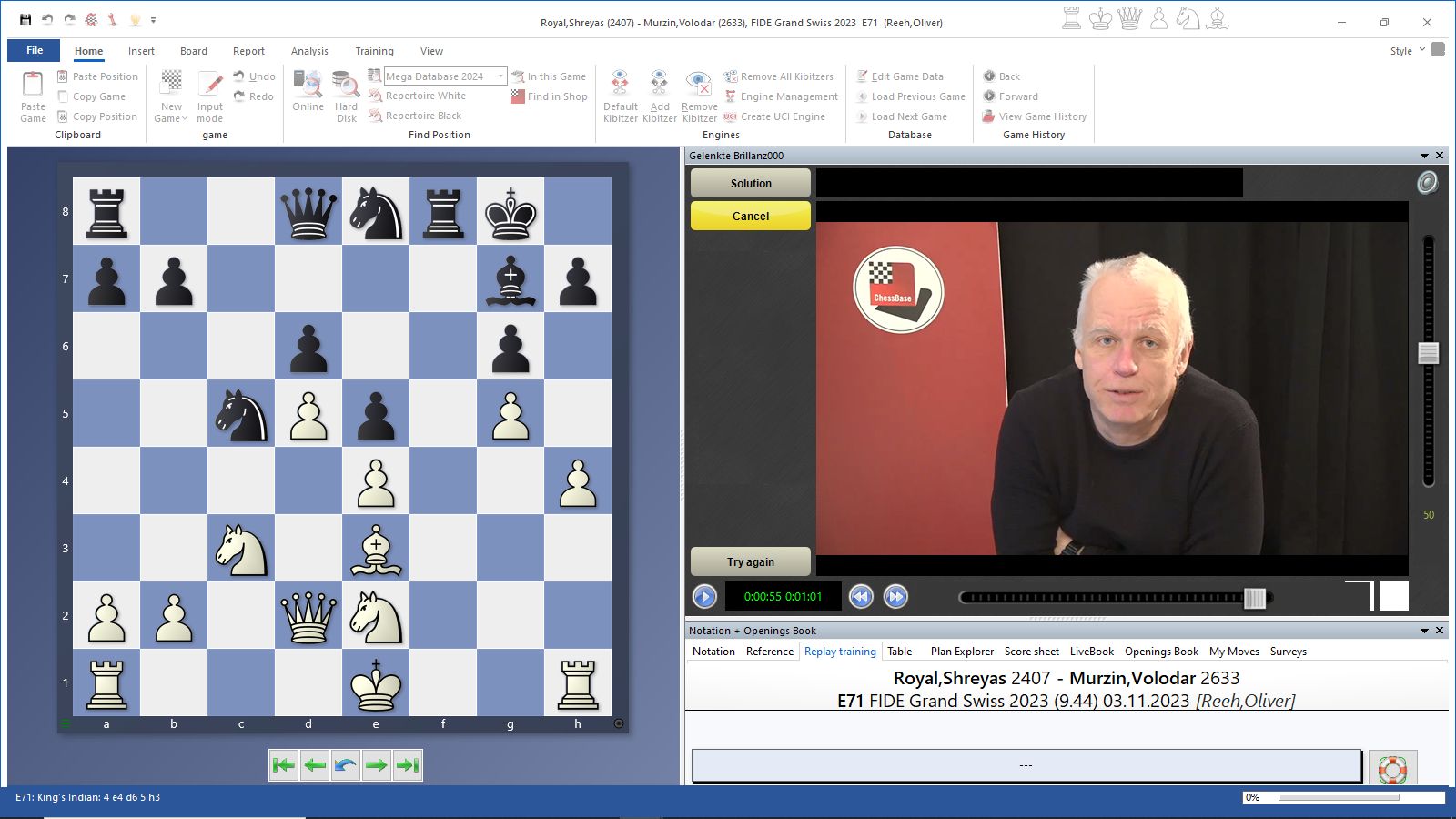Image resolution: width=1456 pixels, height=819 pixels.
Task: Switch to the Openings Book tab
Action: point(1161,652)
